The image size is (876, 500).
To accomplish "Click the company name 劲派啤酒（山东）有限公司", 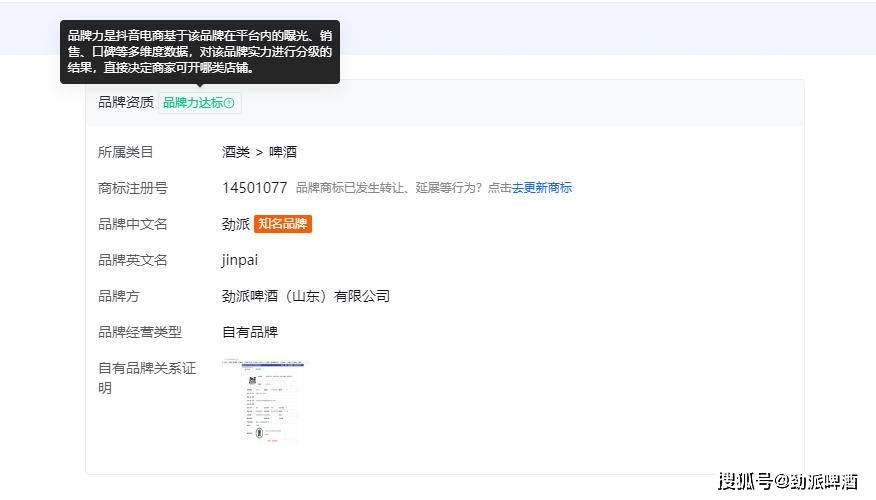I will point(305,296).
